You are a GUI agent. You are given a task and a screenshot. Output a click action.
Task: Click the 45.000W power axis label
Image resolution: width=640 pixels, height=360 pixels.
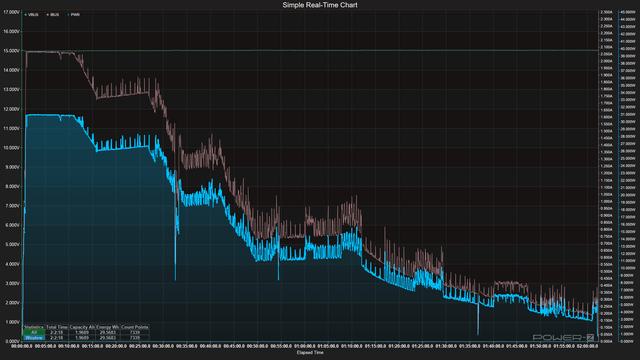(627, 12)
